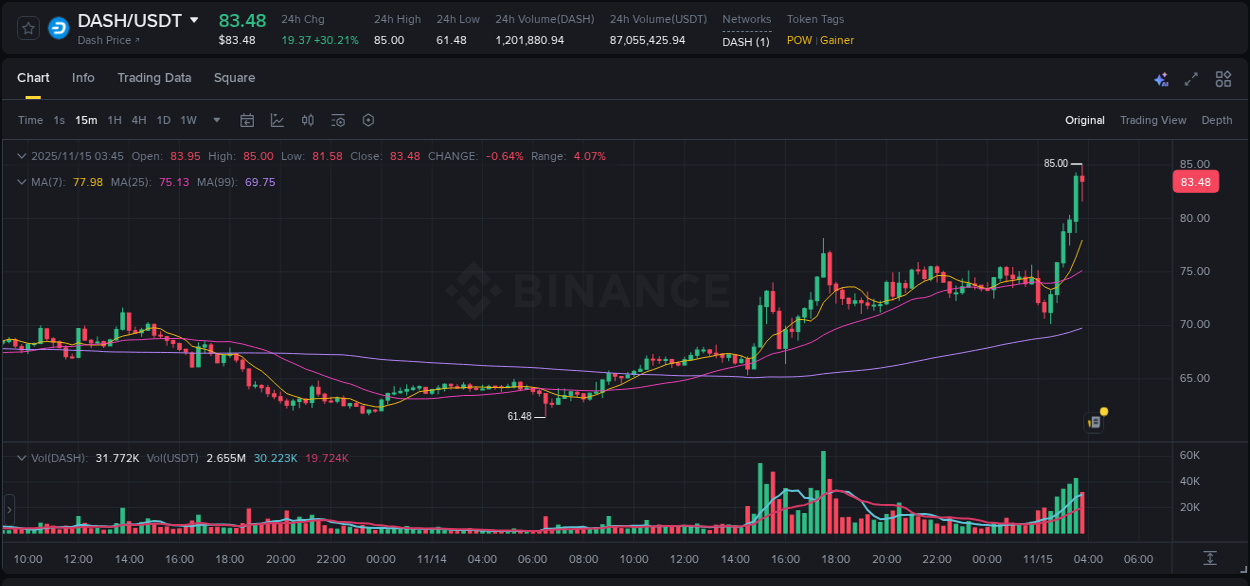Click the line chart style icon
The height and width of the screenshot is (586, 1250).
pyautogui.click(x=277, y=120)
